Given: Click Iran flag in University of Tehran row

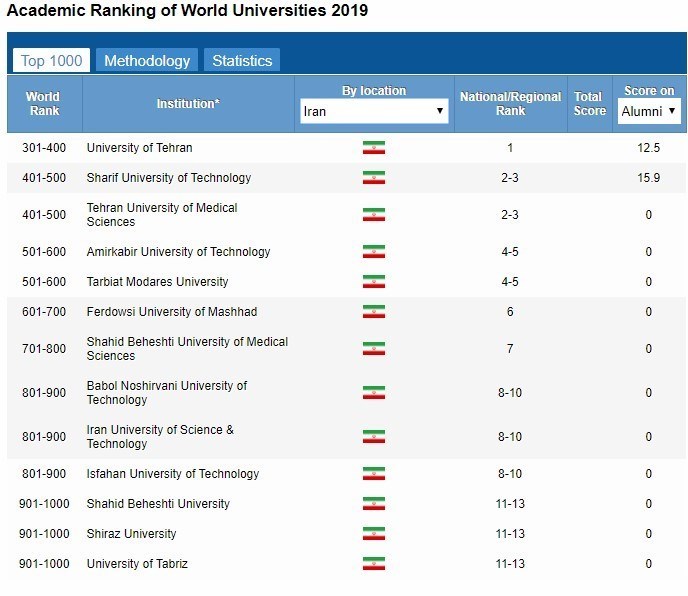Looking at the screenshot, I should [373, 148].
